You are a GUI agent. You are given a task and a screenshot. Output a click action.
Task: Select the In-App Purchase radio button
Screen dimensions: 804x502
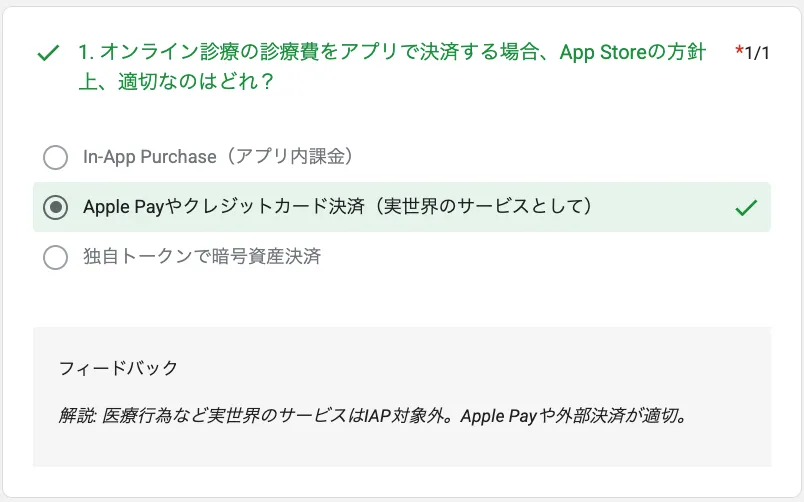pyautogui.click(x=56, y=157)
